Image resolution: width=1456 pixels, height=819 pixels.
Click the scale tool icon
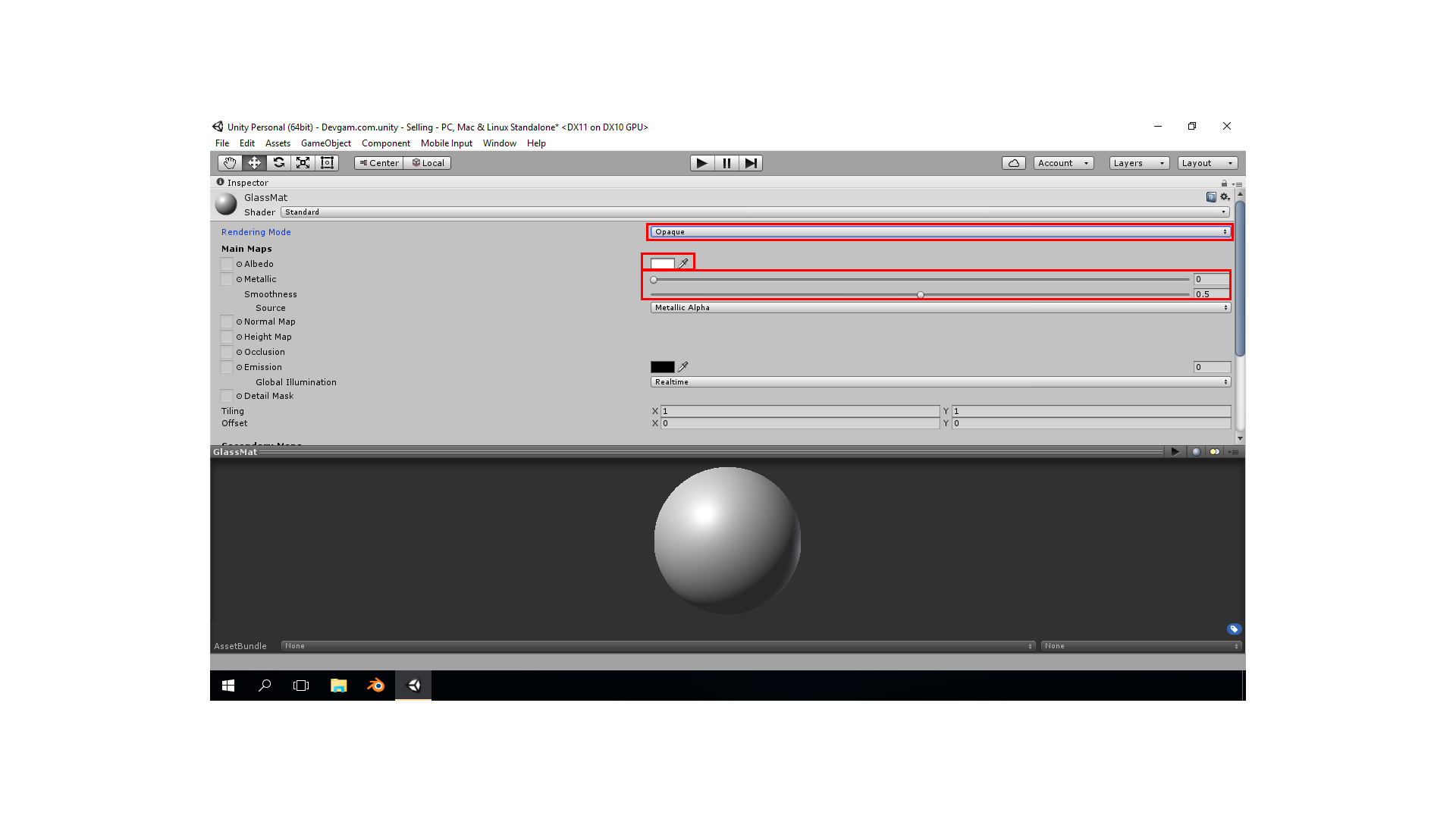click(x=303, y=163)
